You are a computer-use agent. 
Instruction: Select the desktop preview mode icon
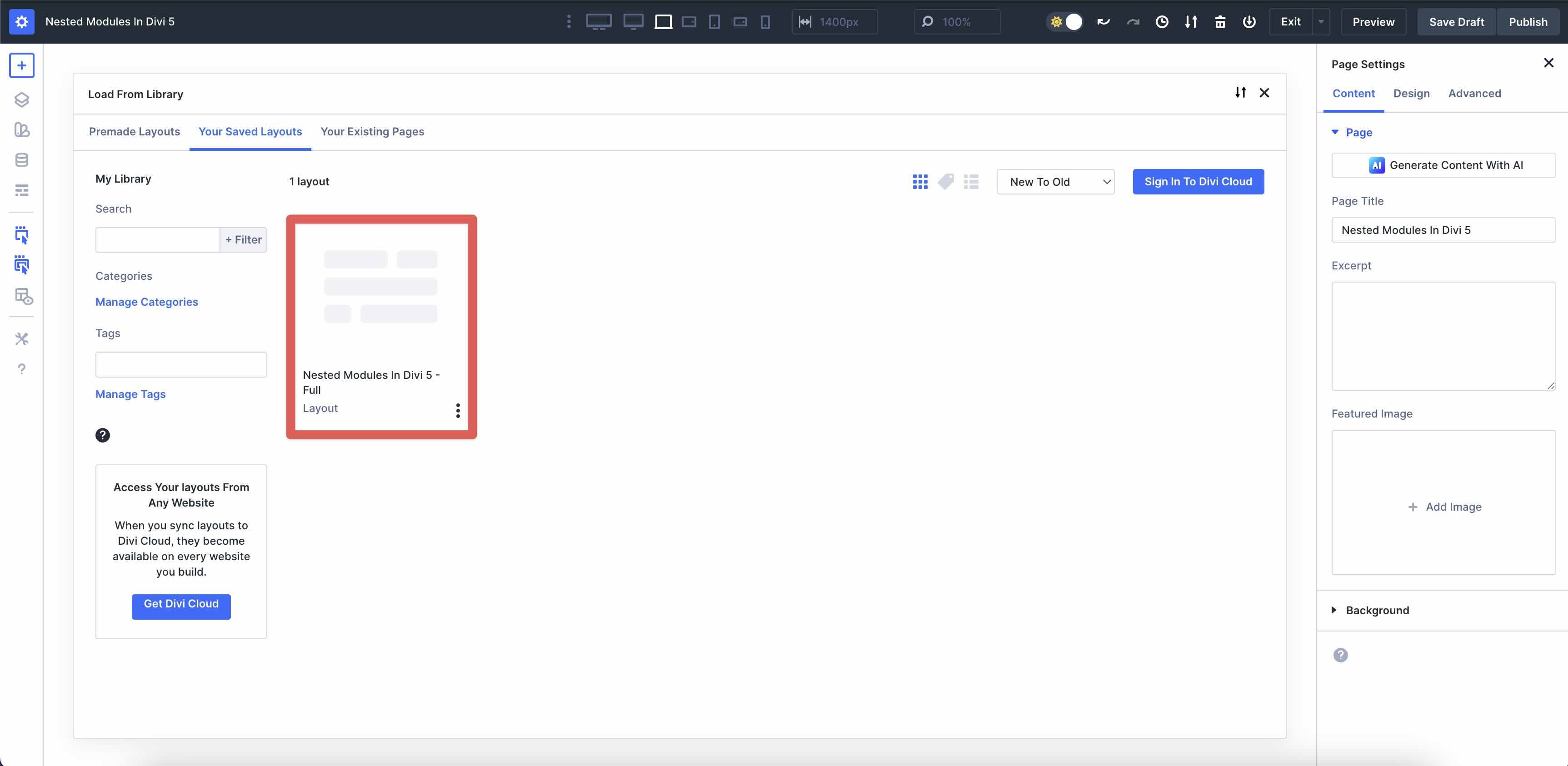(x=599, y=21)
